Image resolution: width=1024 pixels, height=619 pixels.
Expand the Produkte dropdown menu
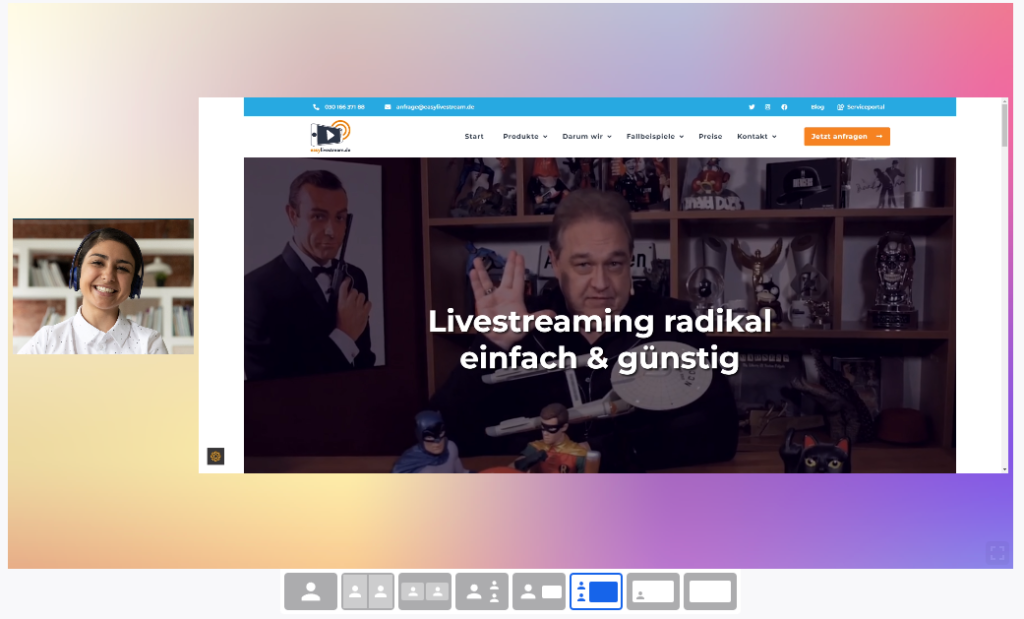525,136
